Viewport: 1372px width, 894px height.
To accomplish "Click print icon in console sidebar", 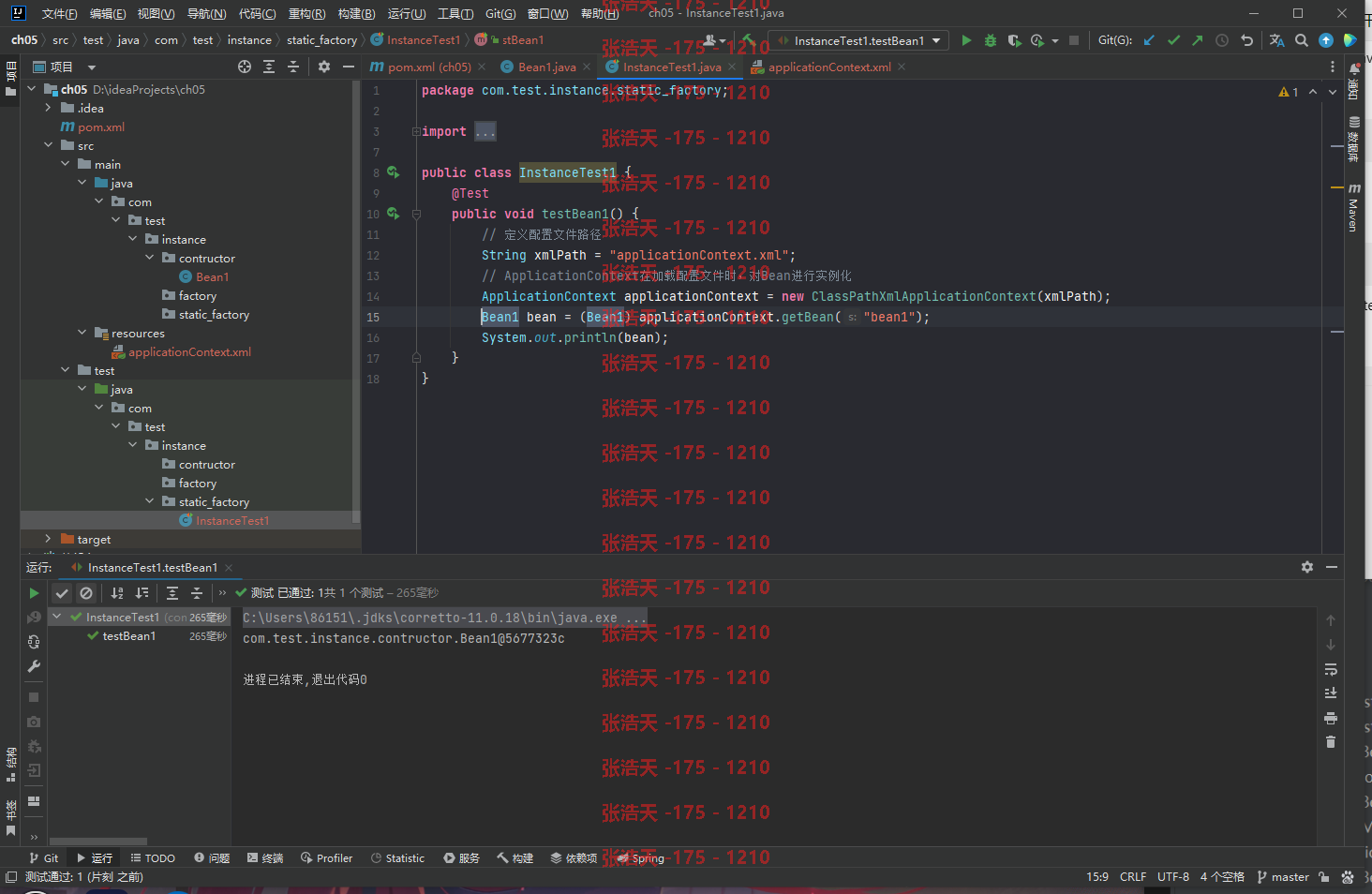I will 1331,718.
